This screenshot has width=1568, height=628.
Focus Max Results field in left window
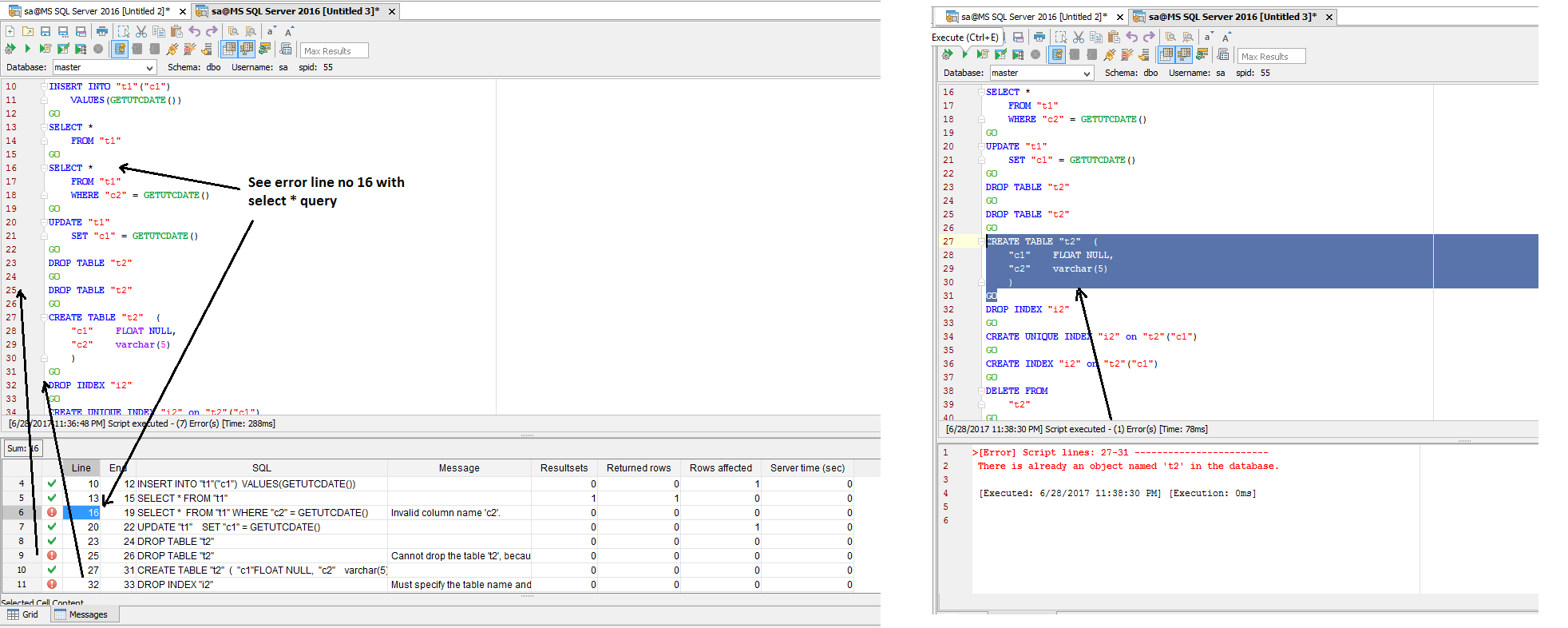[335, 50]
